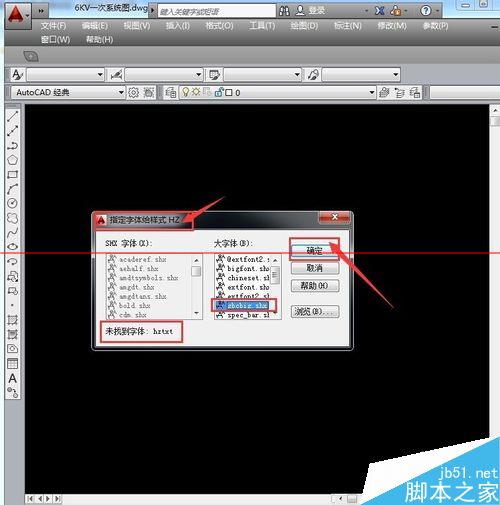The image size is (500, 505).
Task: Open the 视图(V) menu
Action: (137, 26)
